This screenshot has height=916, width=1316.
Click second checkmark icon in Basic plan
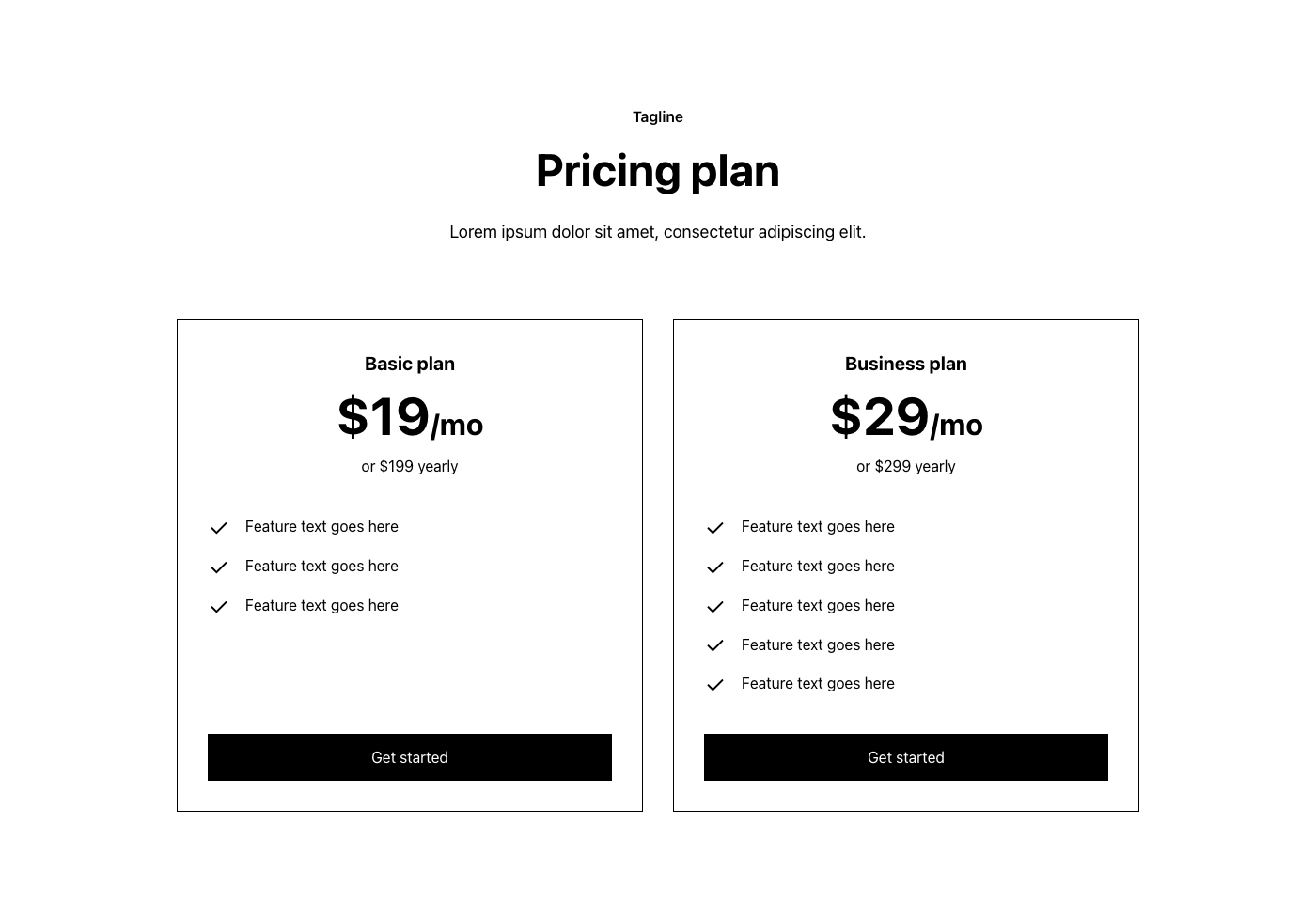tap(219, 567)
